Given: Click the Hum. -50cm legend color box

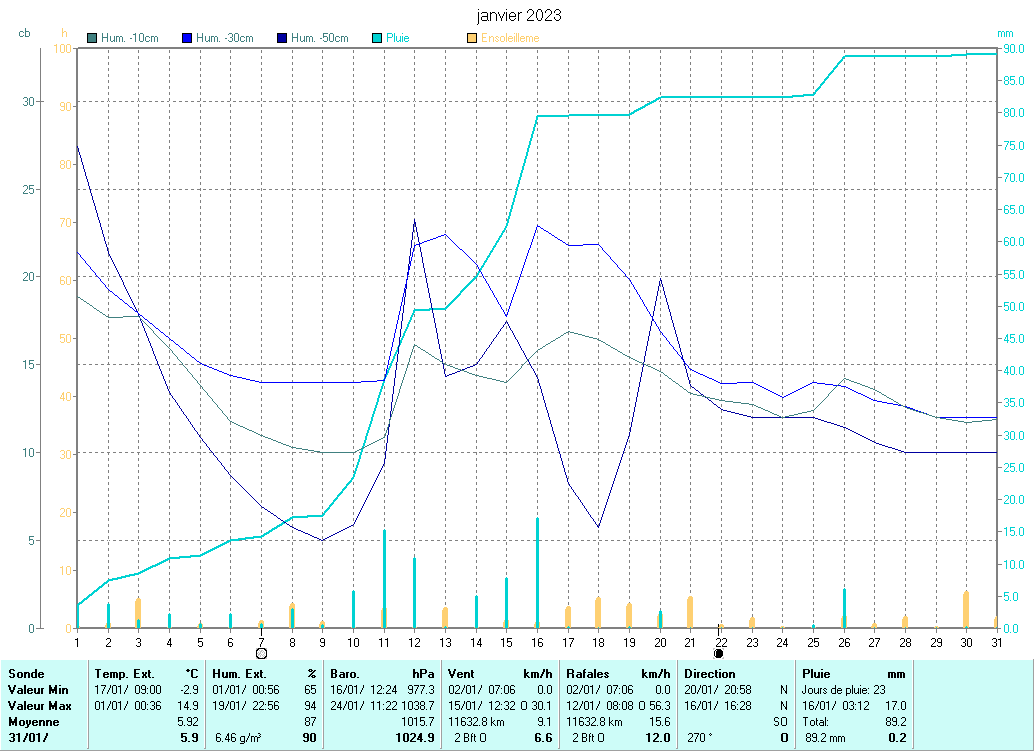Looking at the screenshot, I should [x=282, y=39].
